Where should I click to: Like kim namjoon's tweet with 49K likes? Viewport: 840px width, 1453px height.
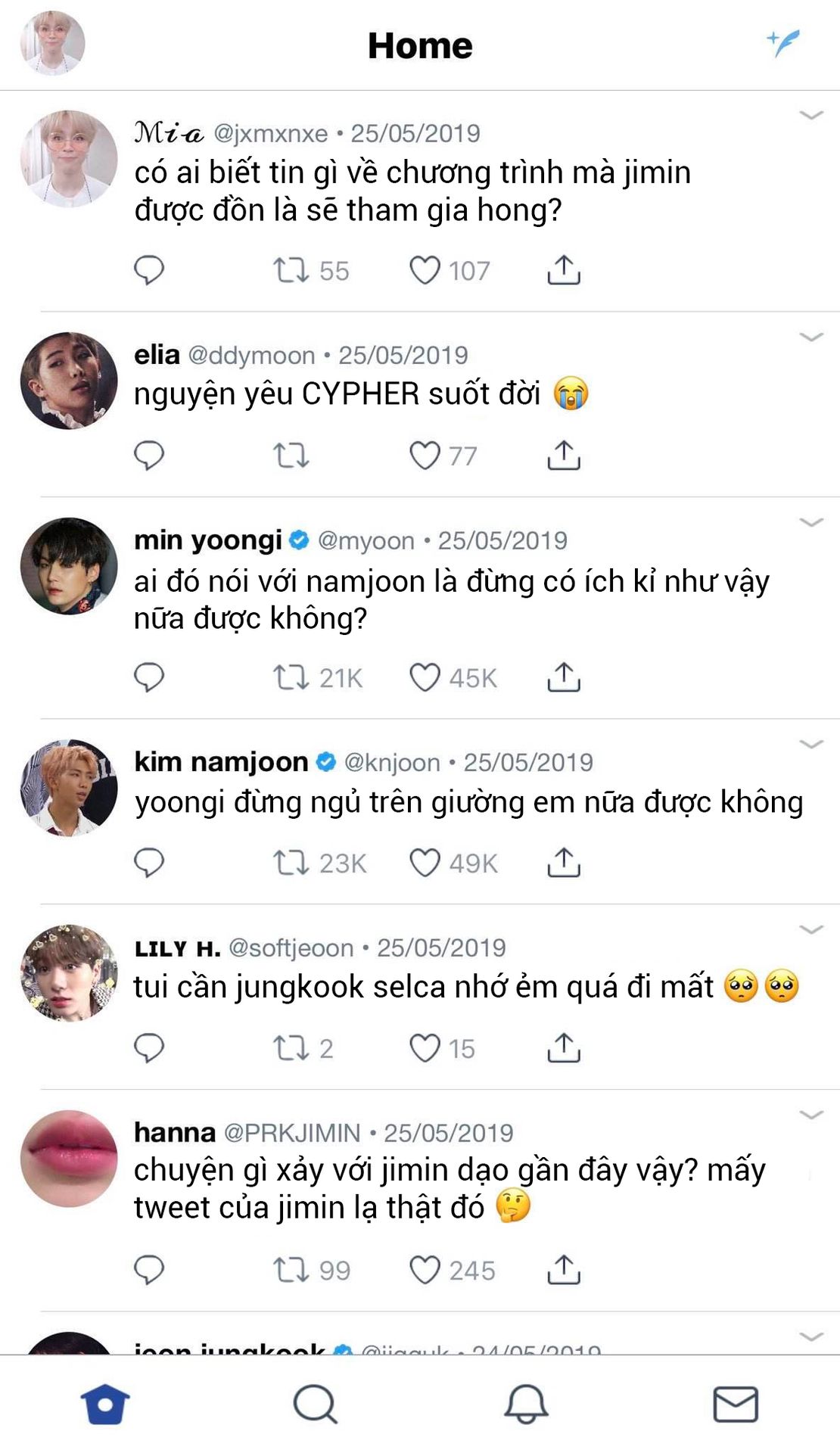click(x=425, y=863)
